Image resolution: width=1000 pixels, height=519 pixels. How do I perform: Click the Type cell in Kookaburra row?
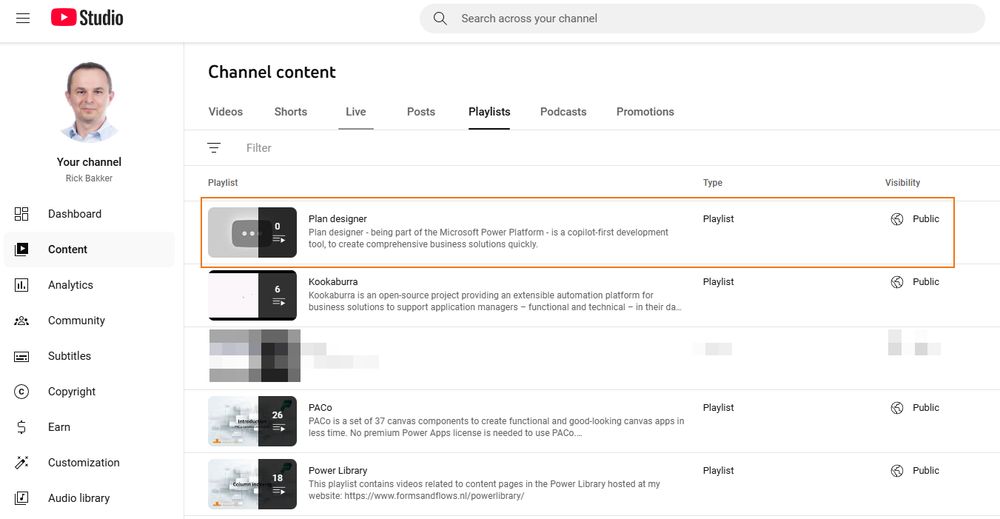(718, 282)
